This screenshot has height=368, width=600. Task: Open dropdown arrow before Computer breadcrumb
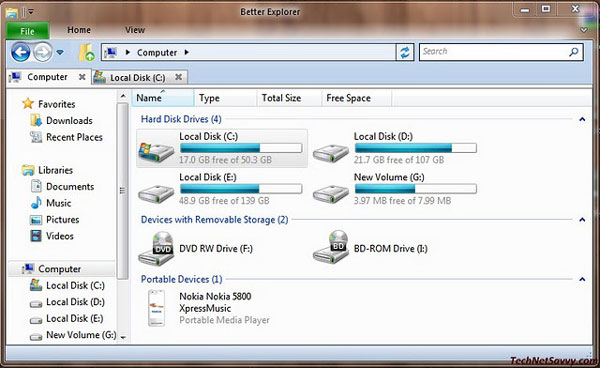pos(128,52)
